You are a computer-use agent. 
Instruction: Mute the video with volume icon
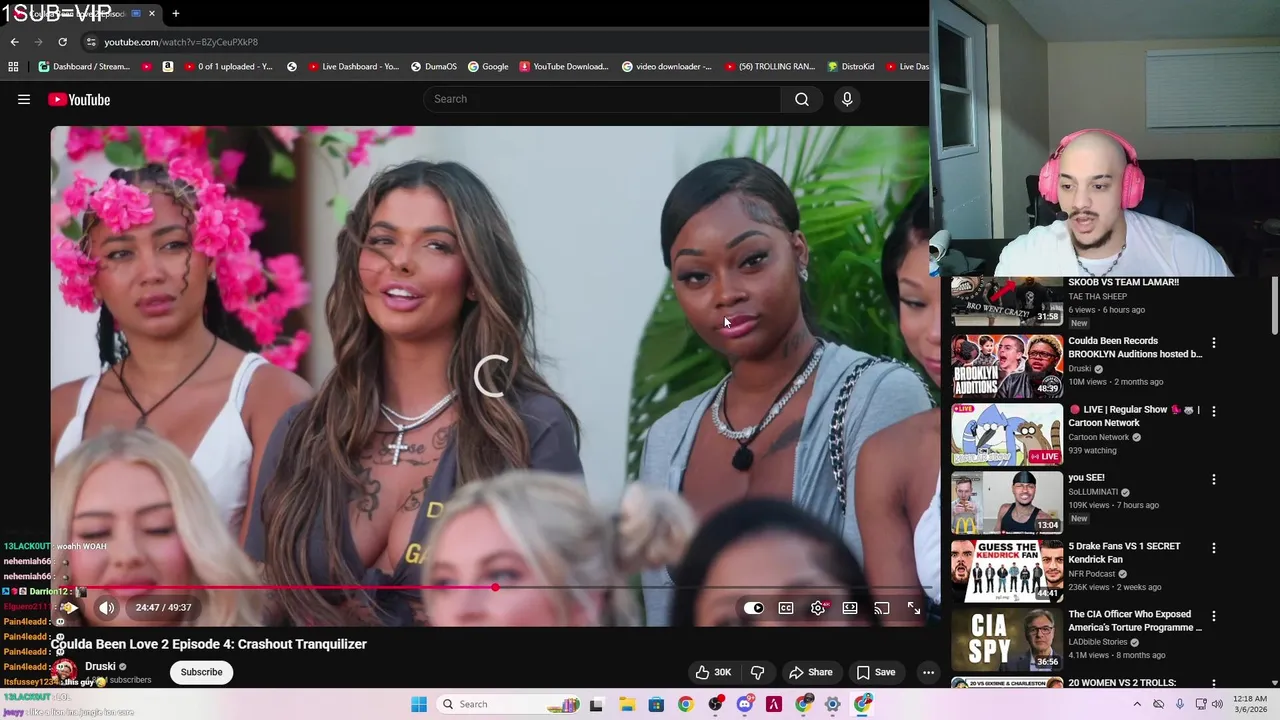(106, 607)
